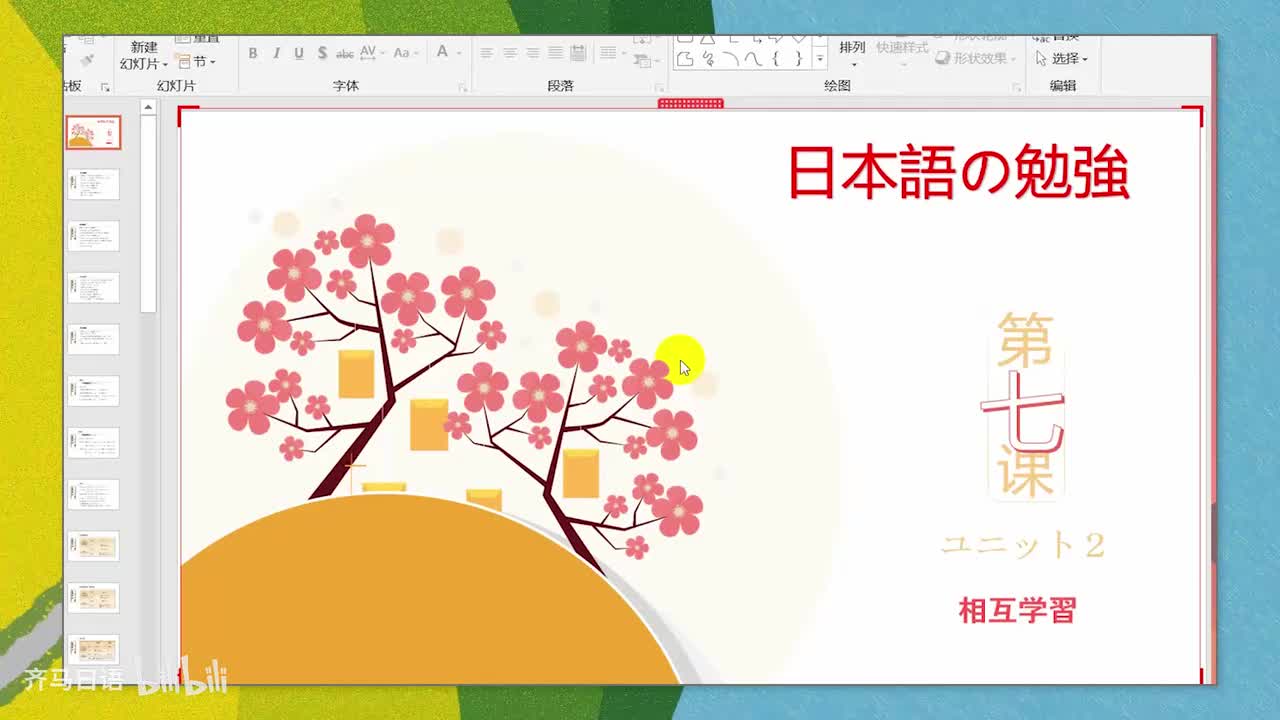
Task: Select the ninth slide thumbnail
Action: (93, 546)
